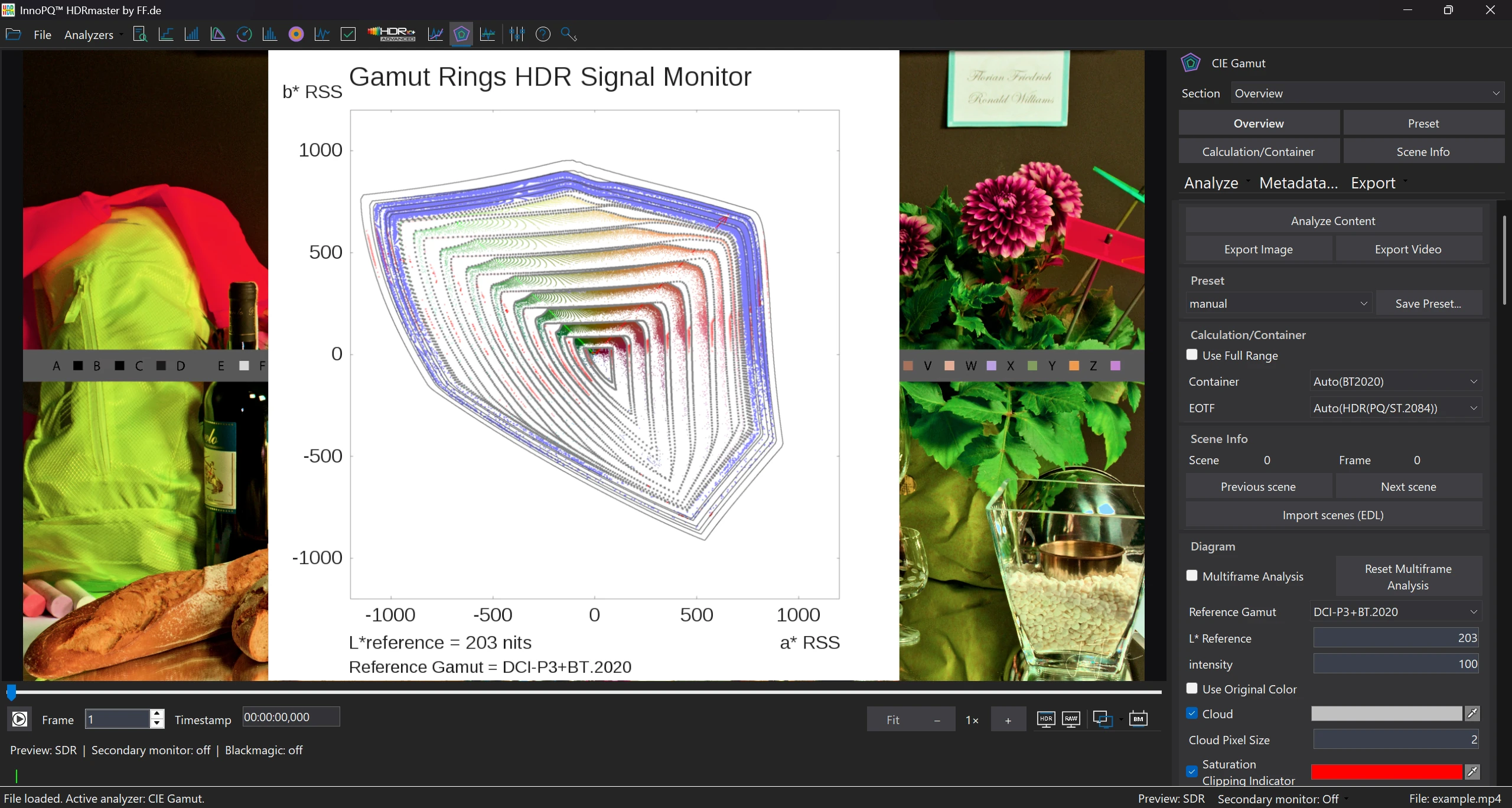Image resolution: width=1512 pixels, height=808 pixels.
Task: Open the circular gauge analyzer icon
Action: (244, 34)
